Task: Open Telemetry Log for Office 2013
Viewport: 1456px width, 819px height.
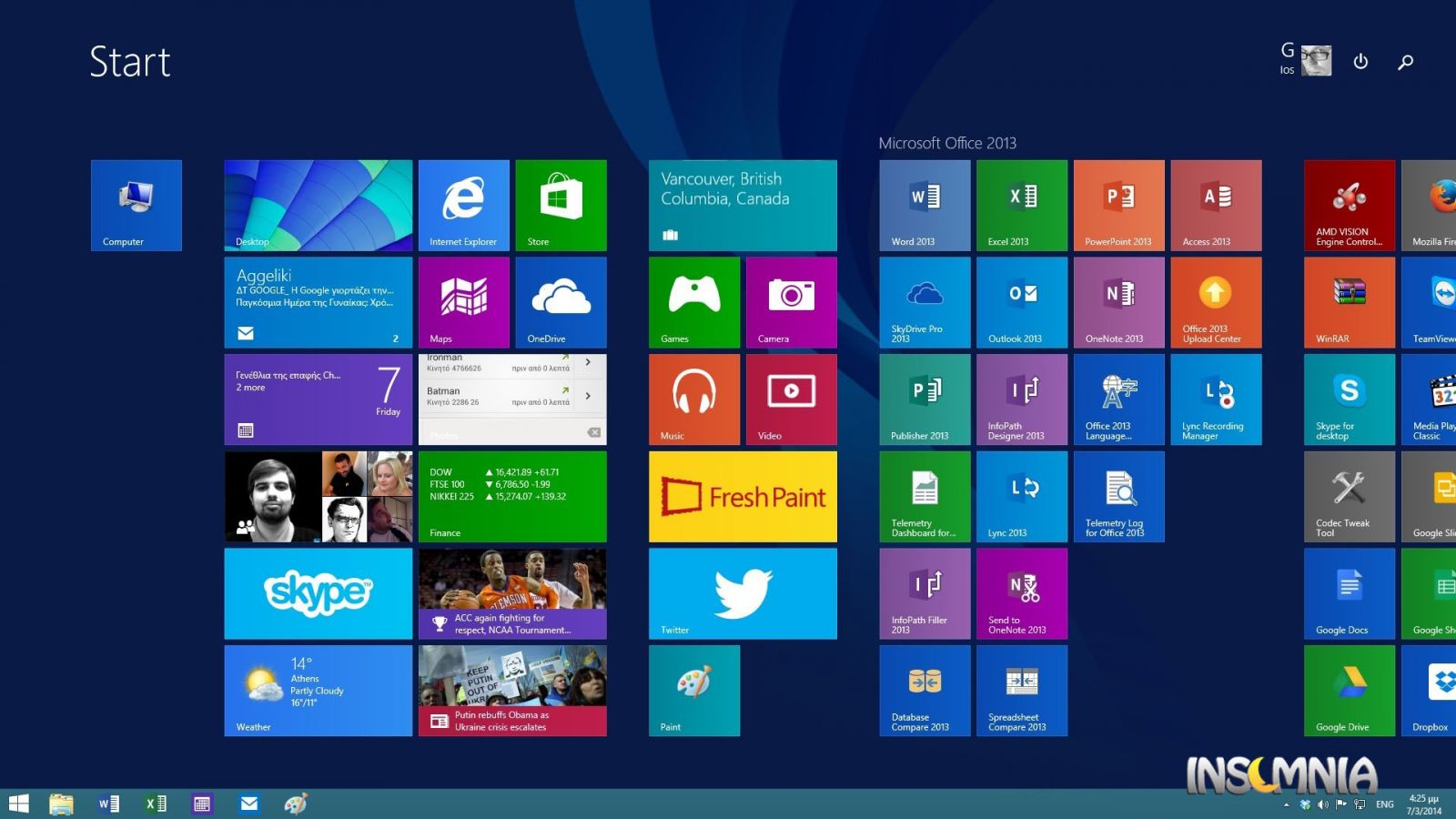Action: tap(1119, 497)
